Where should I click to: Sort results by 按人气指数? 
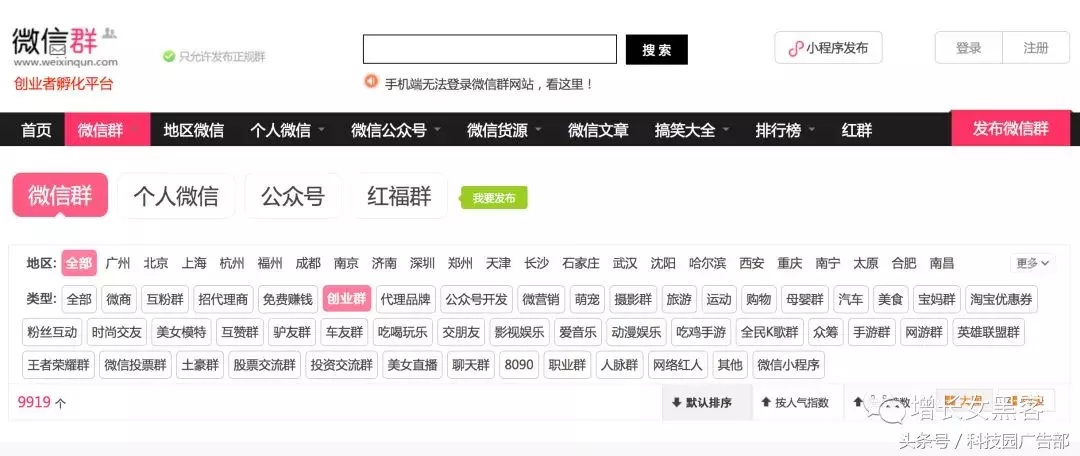tap(796, 403)
